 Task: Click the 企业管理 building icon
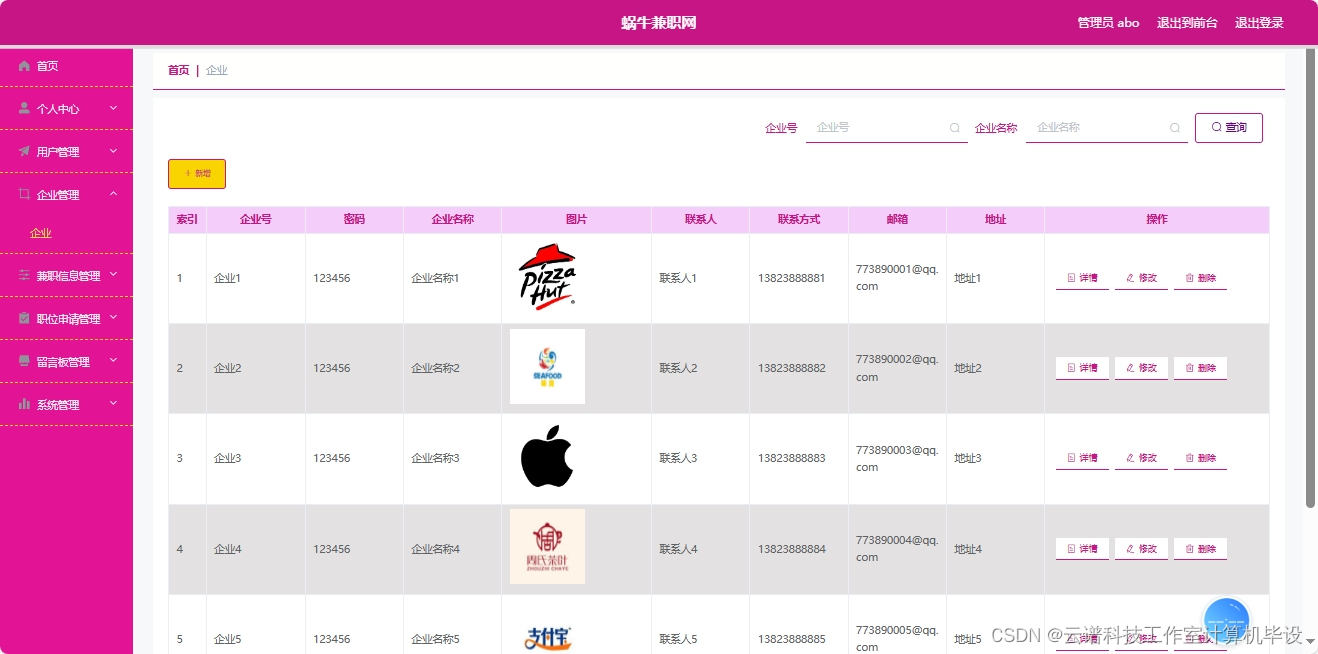pos(24,194)
